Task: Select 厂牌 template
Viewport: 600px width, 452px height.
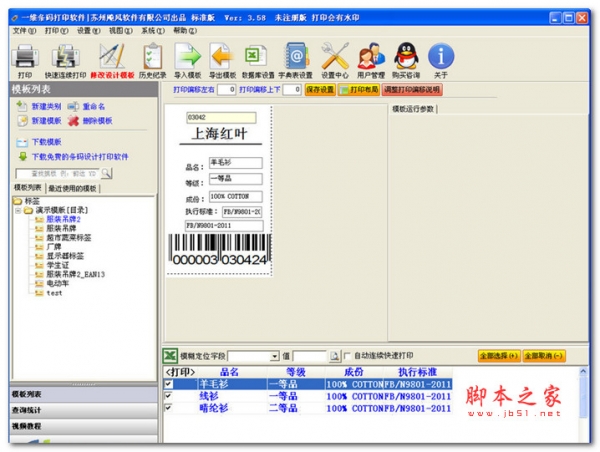Action: point(54,247)
